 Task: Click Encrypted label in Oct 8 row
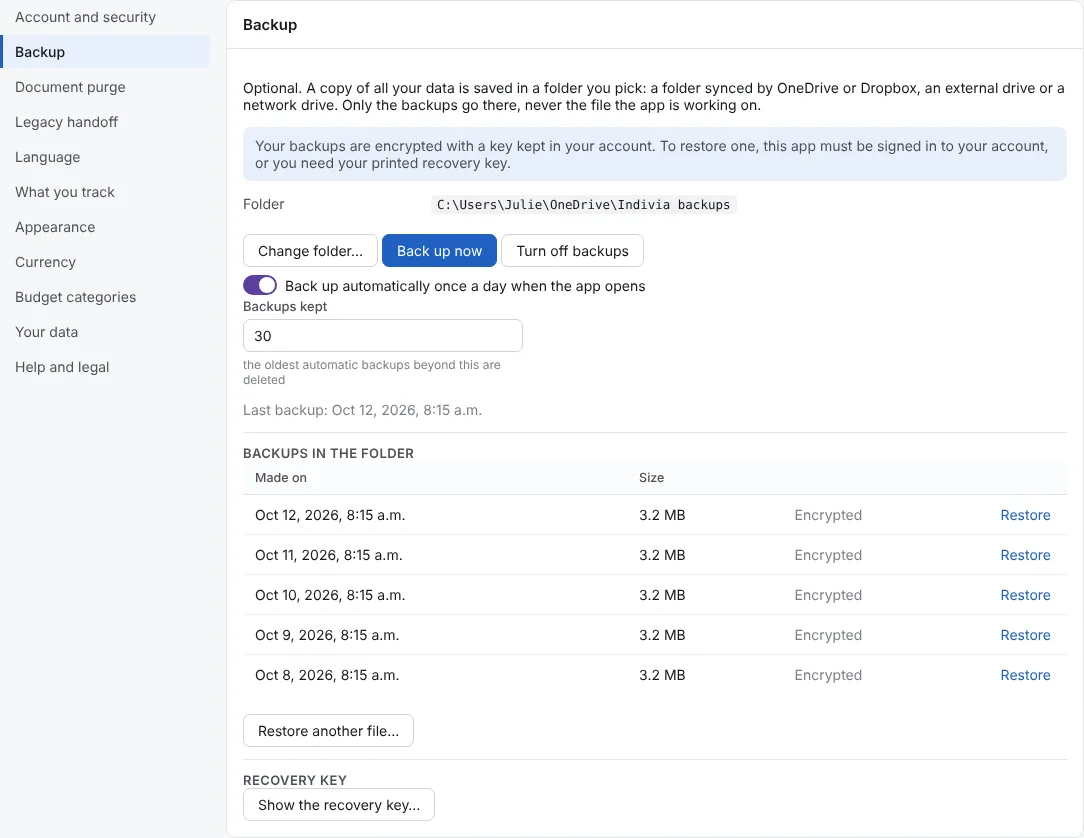tap(828, 676)
